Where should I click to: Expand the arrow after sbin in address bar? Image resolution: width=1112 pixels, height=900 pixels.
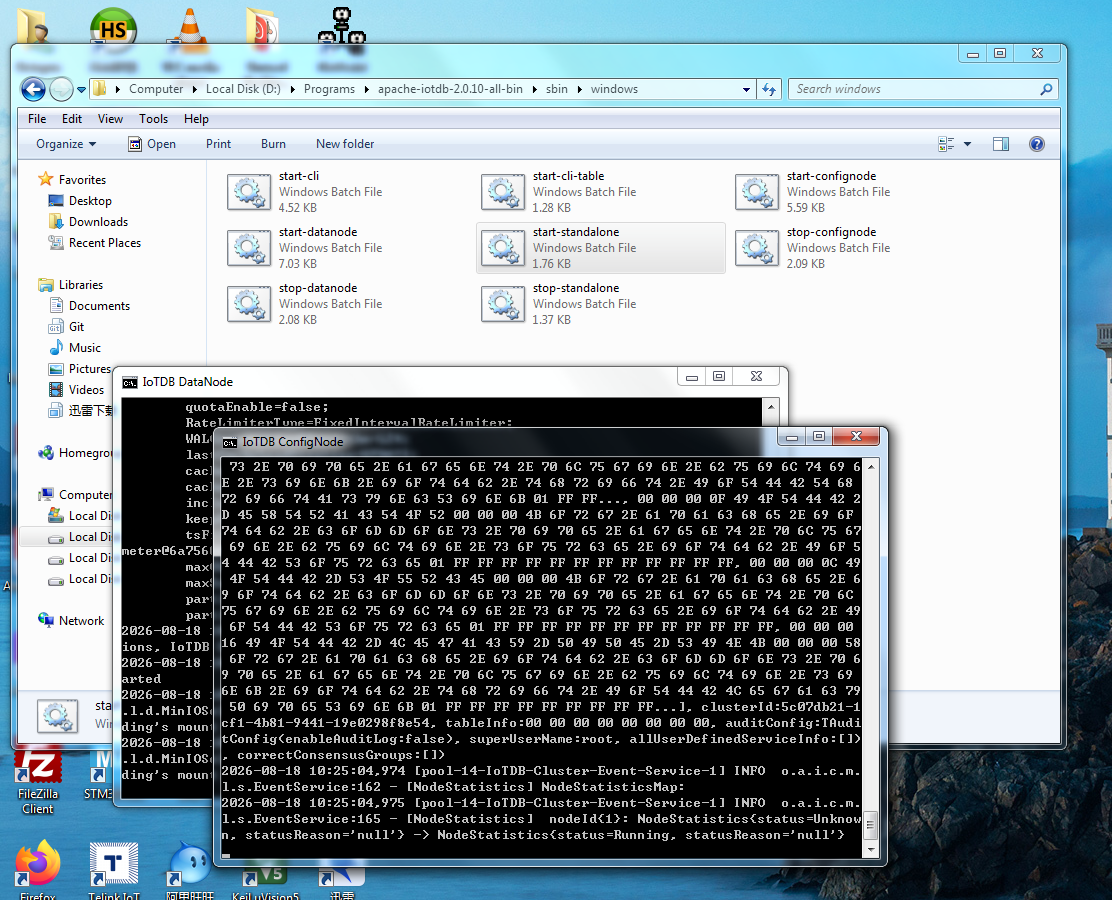click(579, 89)
